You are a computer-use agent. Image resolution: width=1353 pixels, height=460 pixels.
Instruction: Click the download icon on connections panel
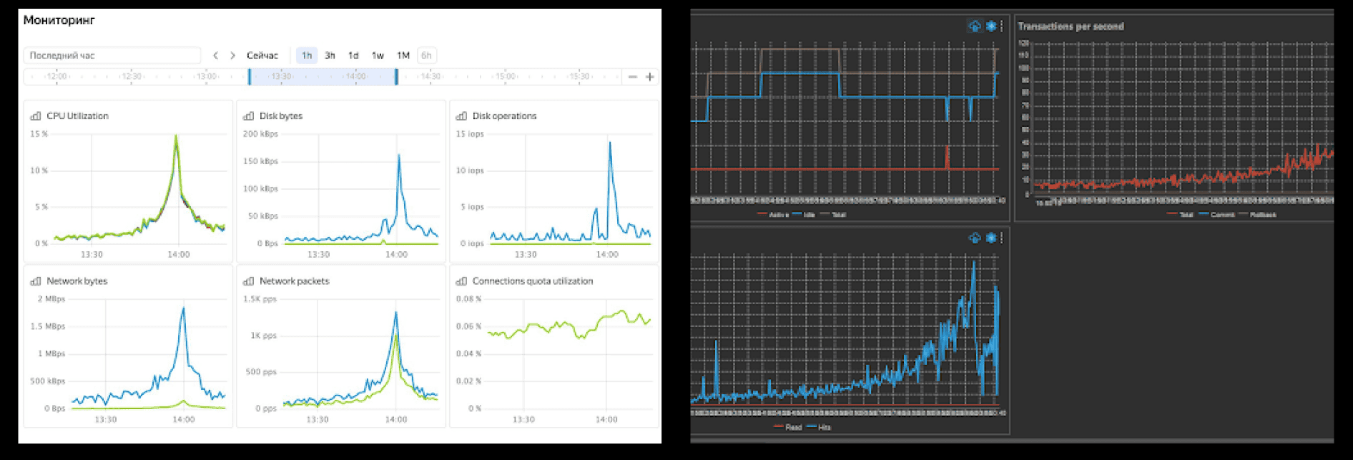tap(975, 26)
